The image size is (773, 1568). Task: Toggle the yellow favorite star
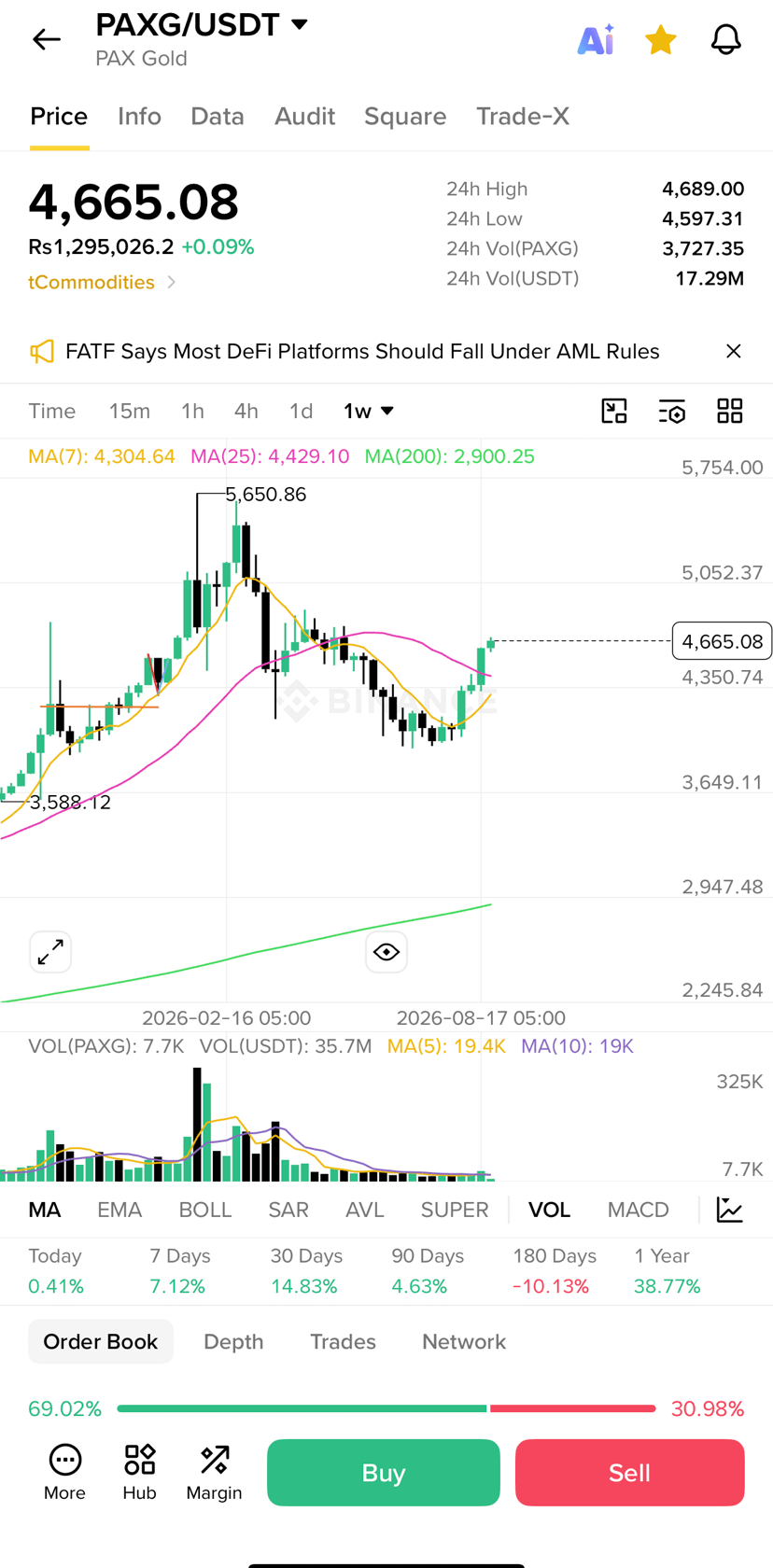(661, 39)
